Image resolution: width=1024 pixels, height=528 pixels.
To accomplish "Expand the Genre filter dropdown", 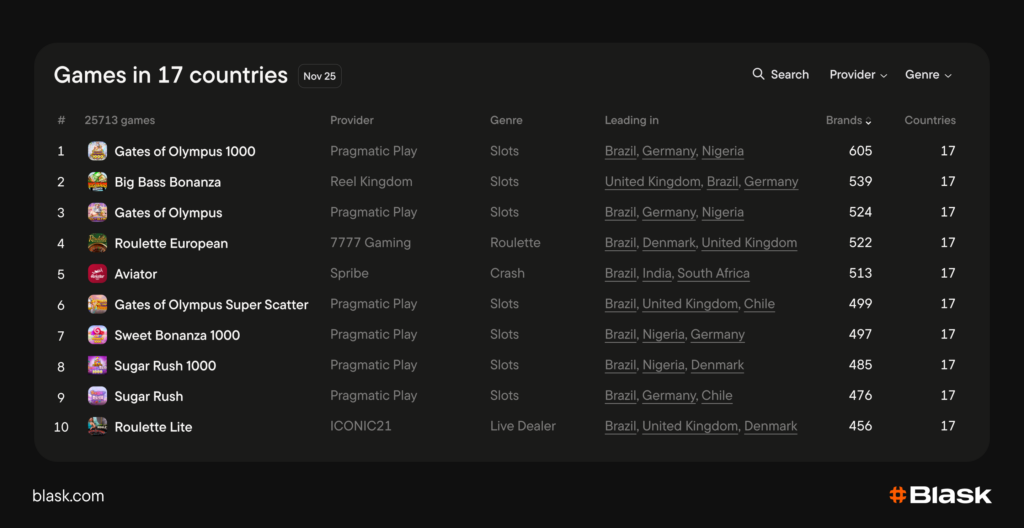I will [928, 75].
